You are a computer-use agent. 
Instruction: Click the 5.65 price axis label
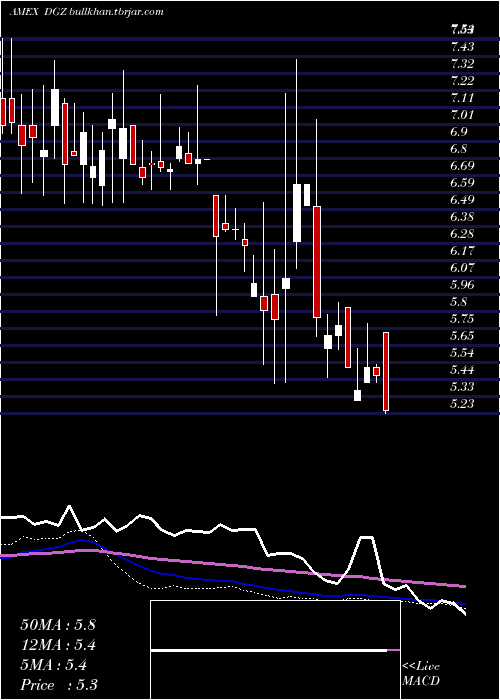pos(462,336)
